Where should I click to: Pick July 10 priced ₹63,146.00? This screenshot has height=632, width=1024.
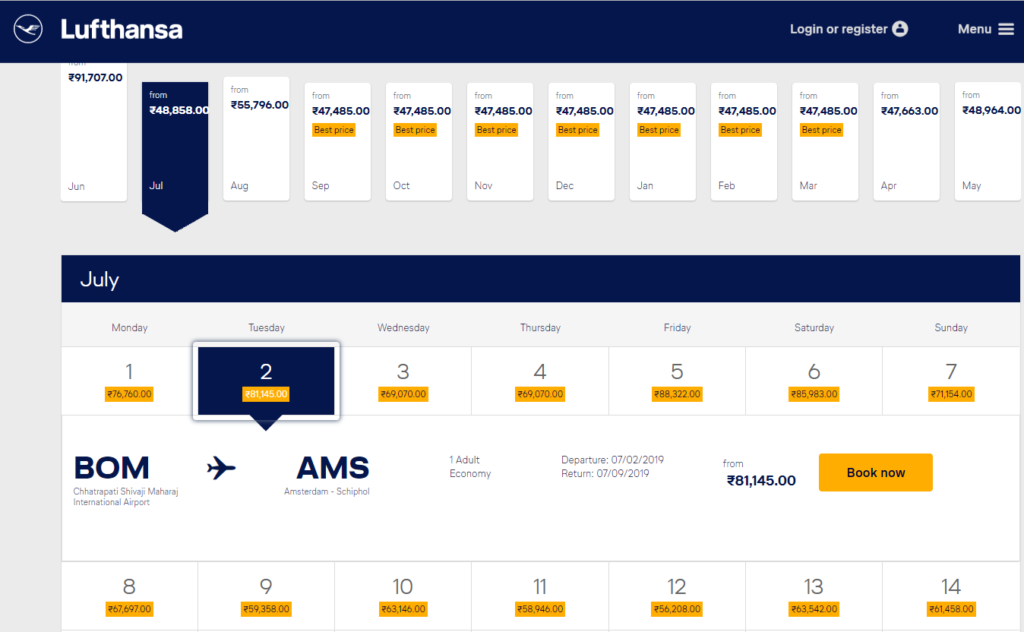coord(403,596)
